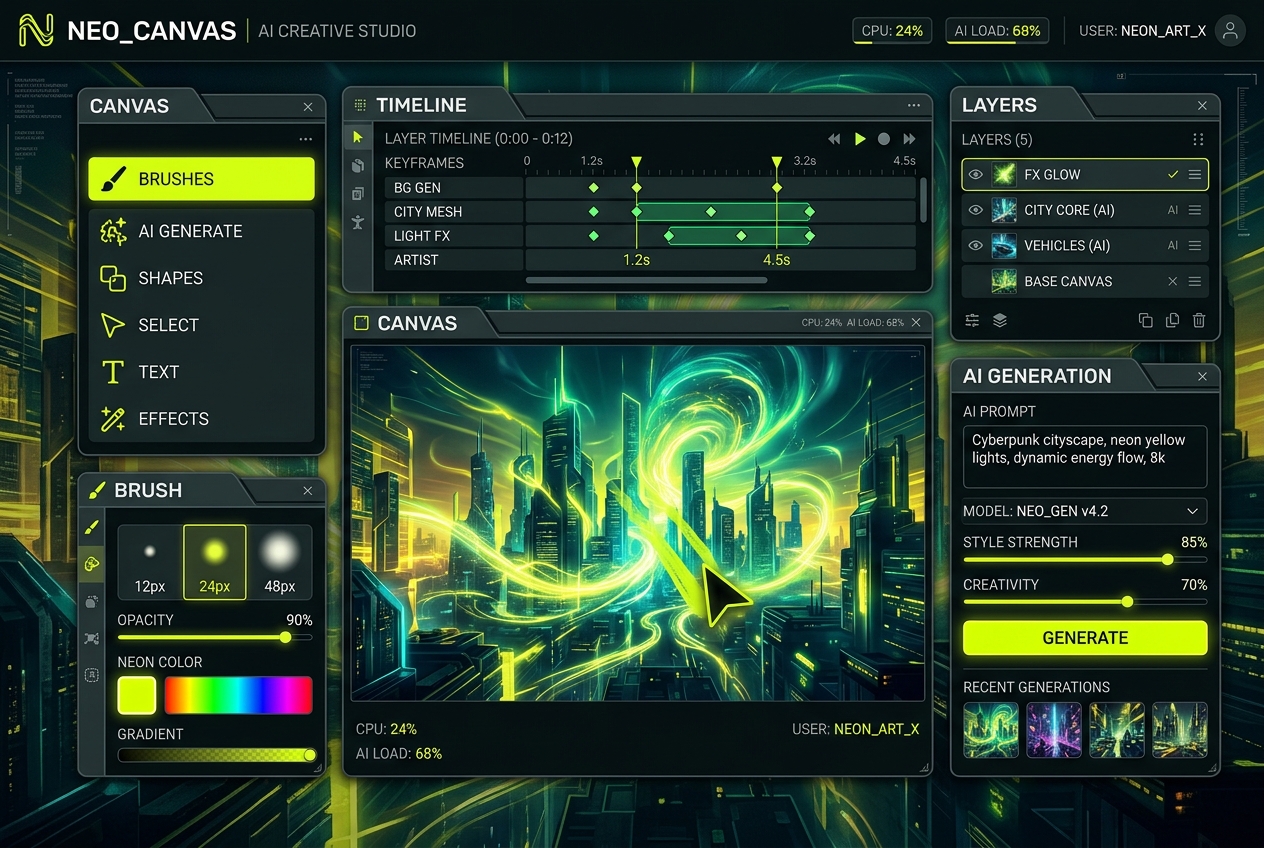Click the hamburger handle on FX GLOW layer
This screenshot has width=1264, height=848.
click(x=1194, y=175)
